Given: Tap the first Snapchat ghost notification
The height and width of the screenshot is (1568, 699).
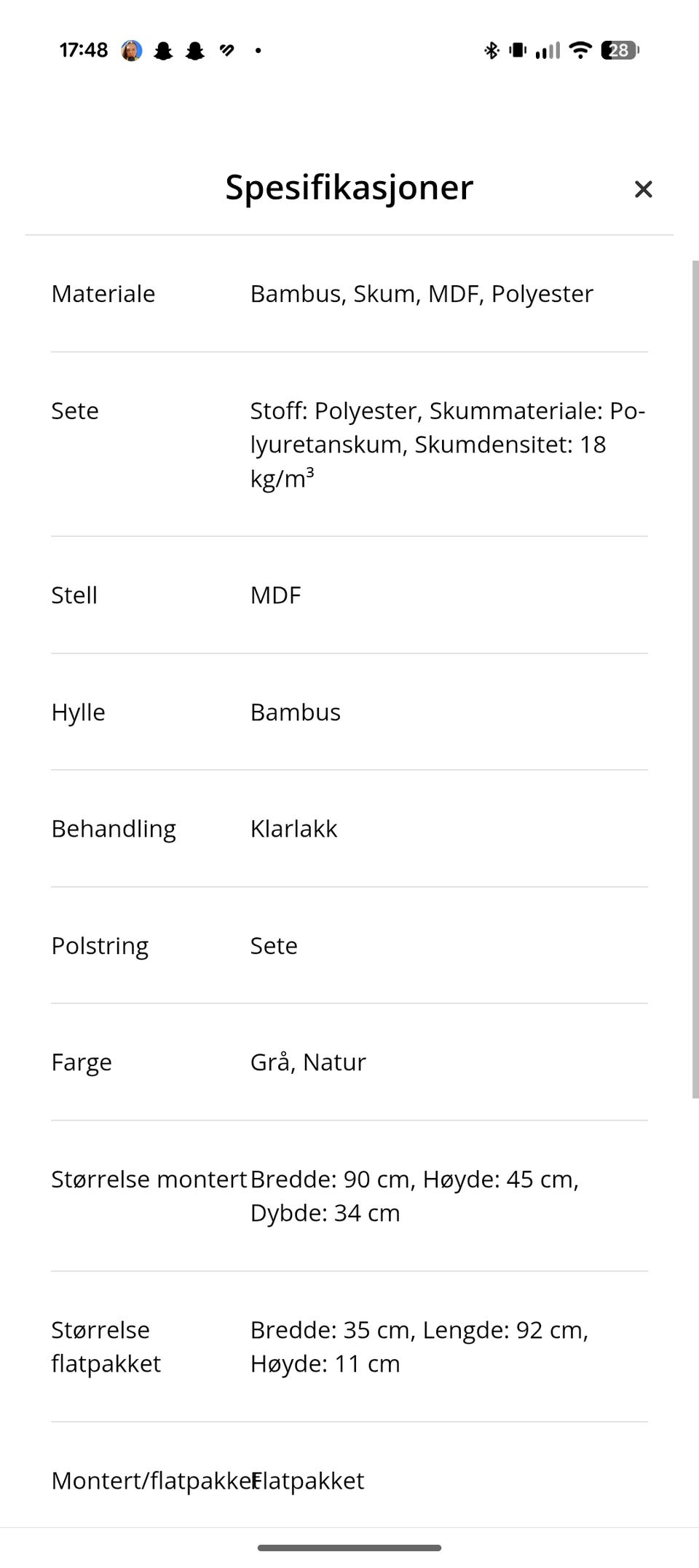Looking at the screenshot, I should pyautogui.click(x=163, y=50).
